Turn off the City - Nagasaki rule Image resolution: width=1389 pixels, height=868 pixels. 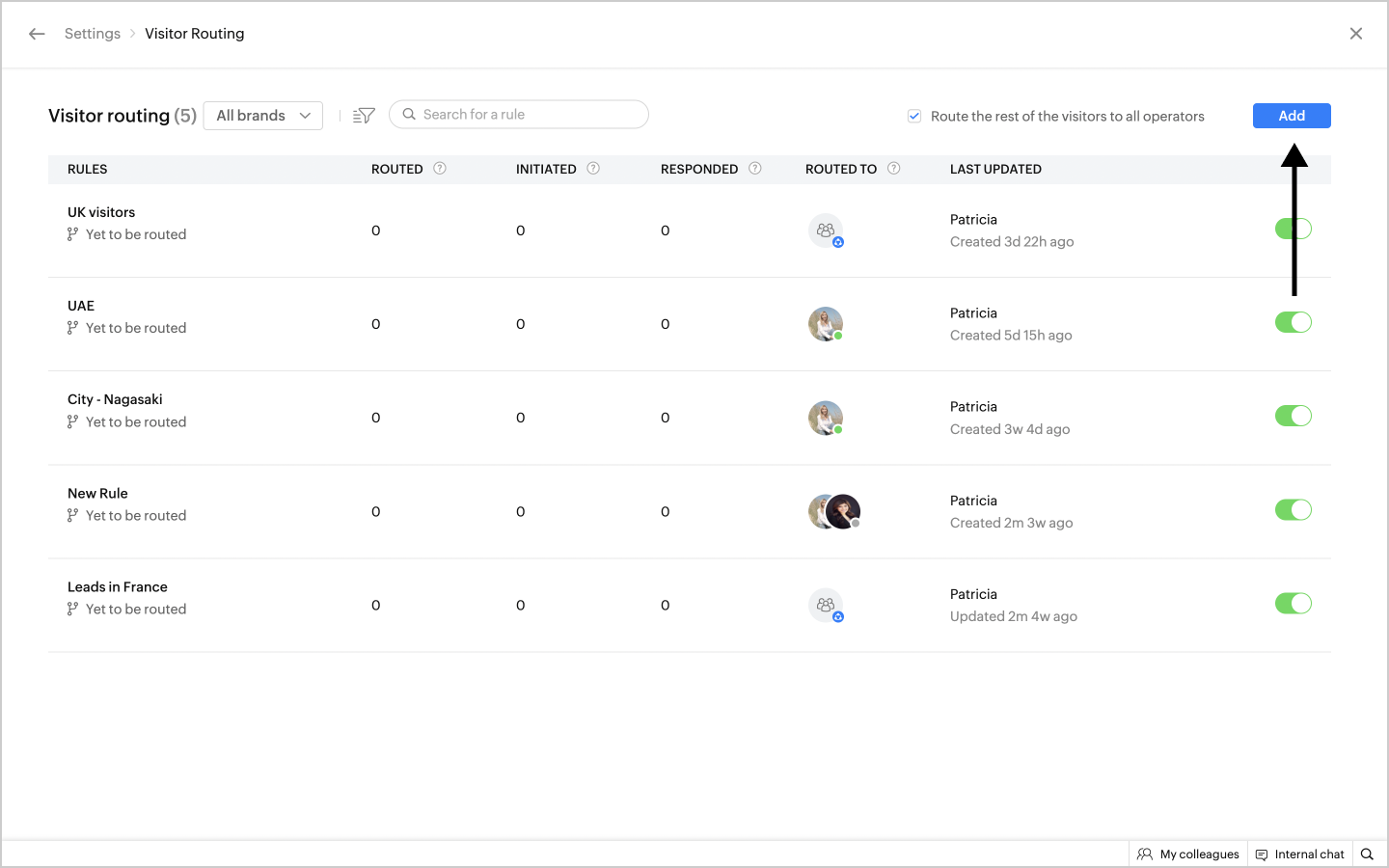point(1293,416)
